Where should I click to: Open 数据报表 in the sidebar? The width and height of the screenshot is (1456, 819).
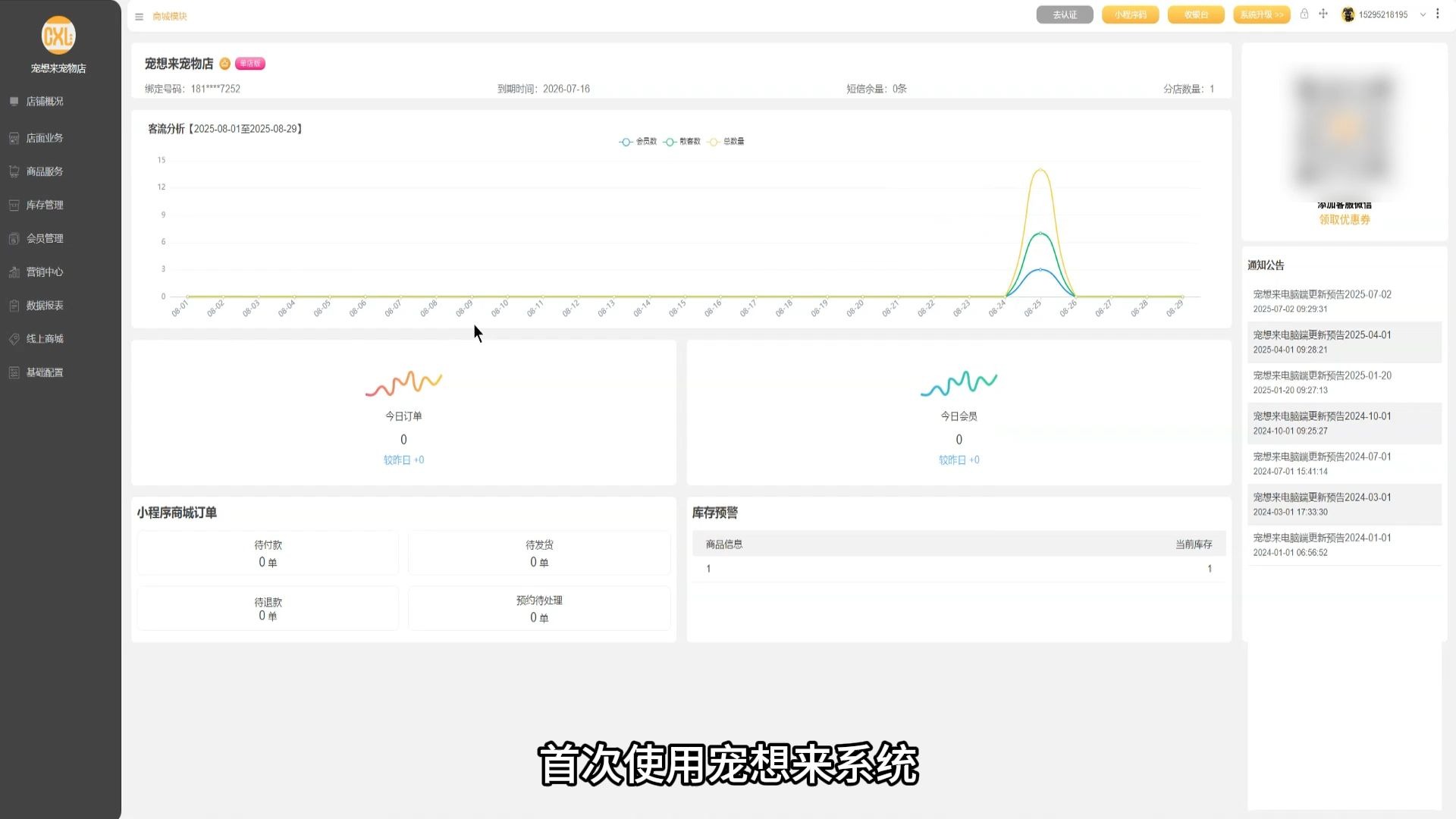(x=45, y=306)
